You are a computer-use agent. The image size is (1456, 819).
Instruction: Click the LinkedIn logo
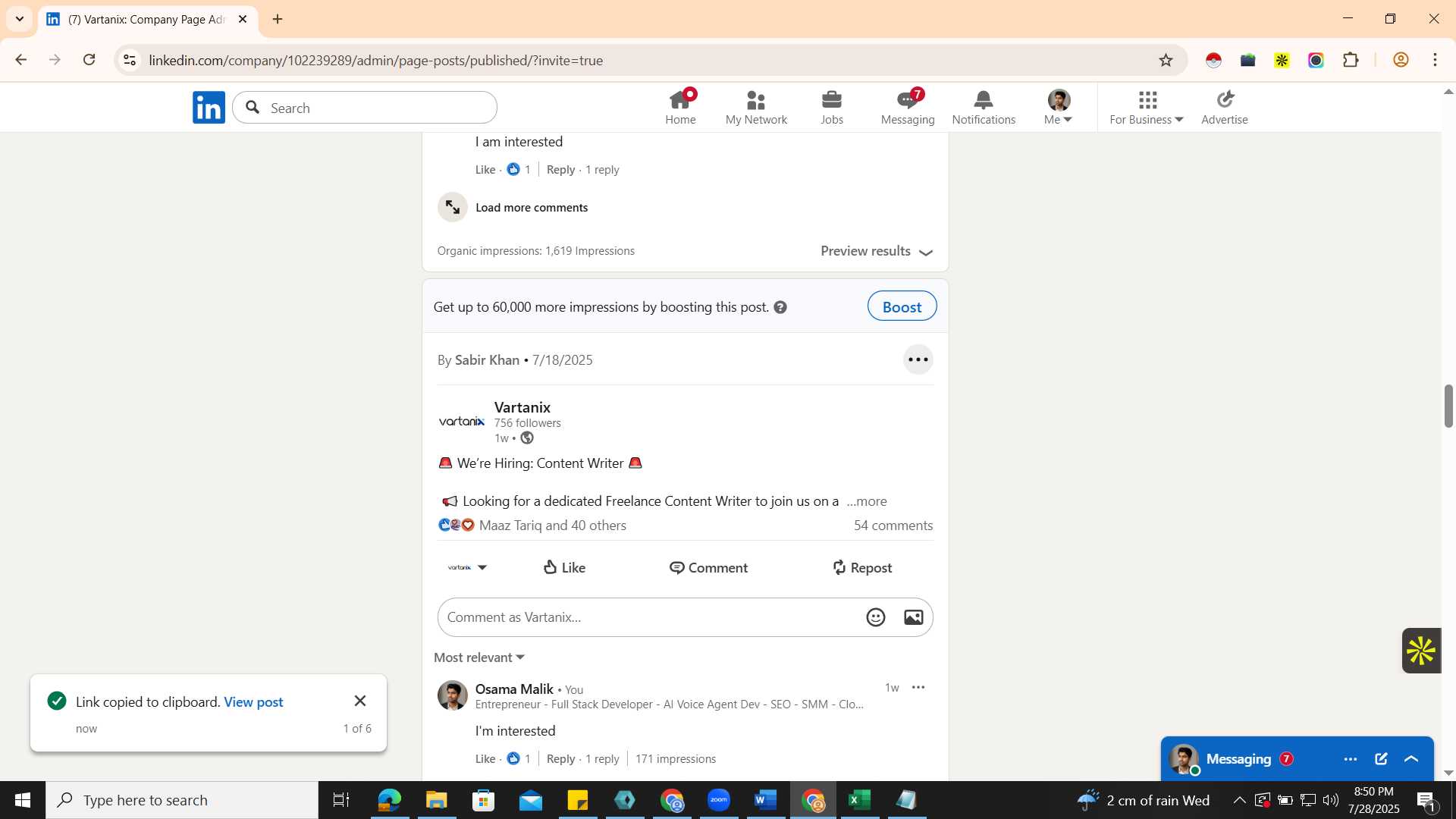pos(209,108)
